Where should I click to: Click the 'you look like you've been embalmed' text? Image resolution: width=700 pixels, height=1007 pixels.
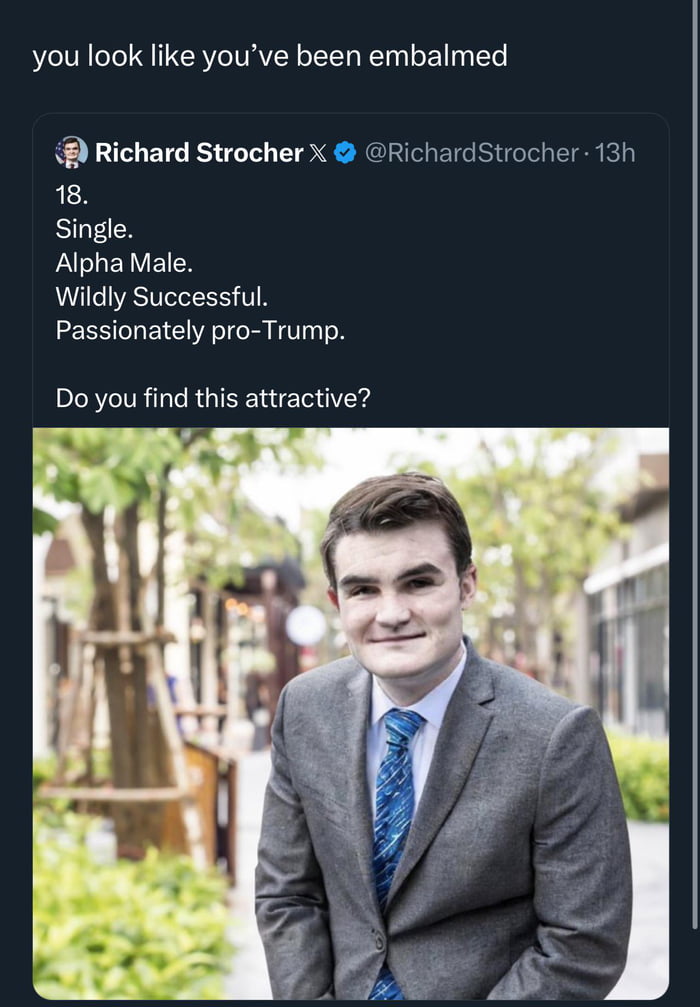point(269,56)
